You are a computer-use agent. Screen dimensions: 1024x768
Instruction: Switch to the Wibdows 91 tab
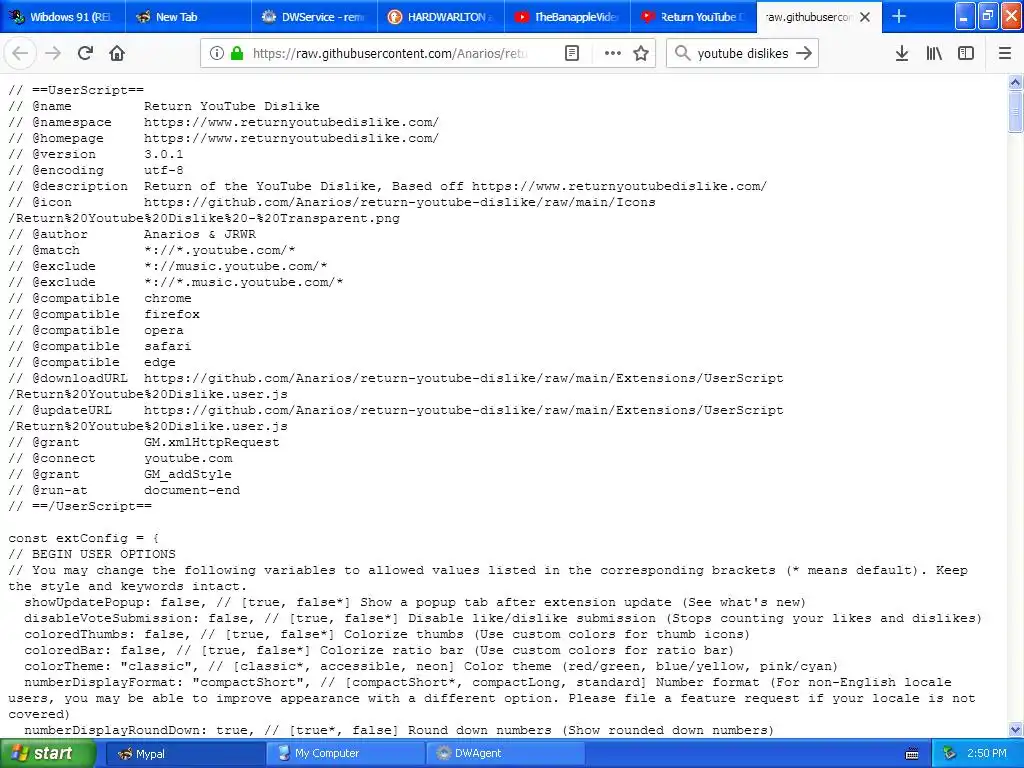point(63,17)
